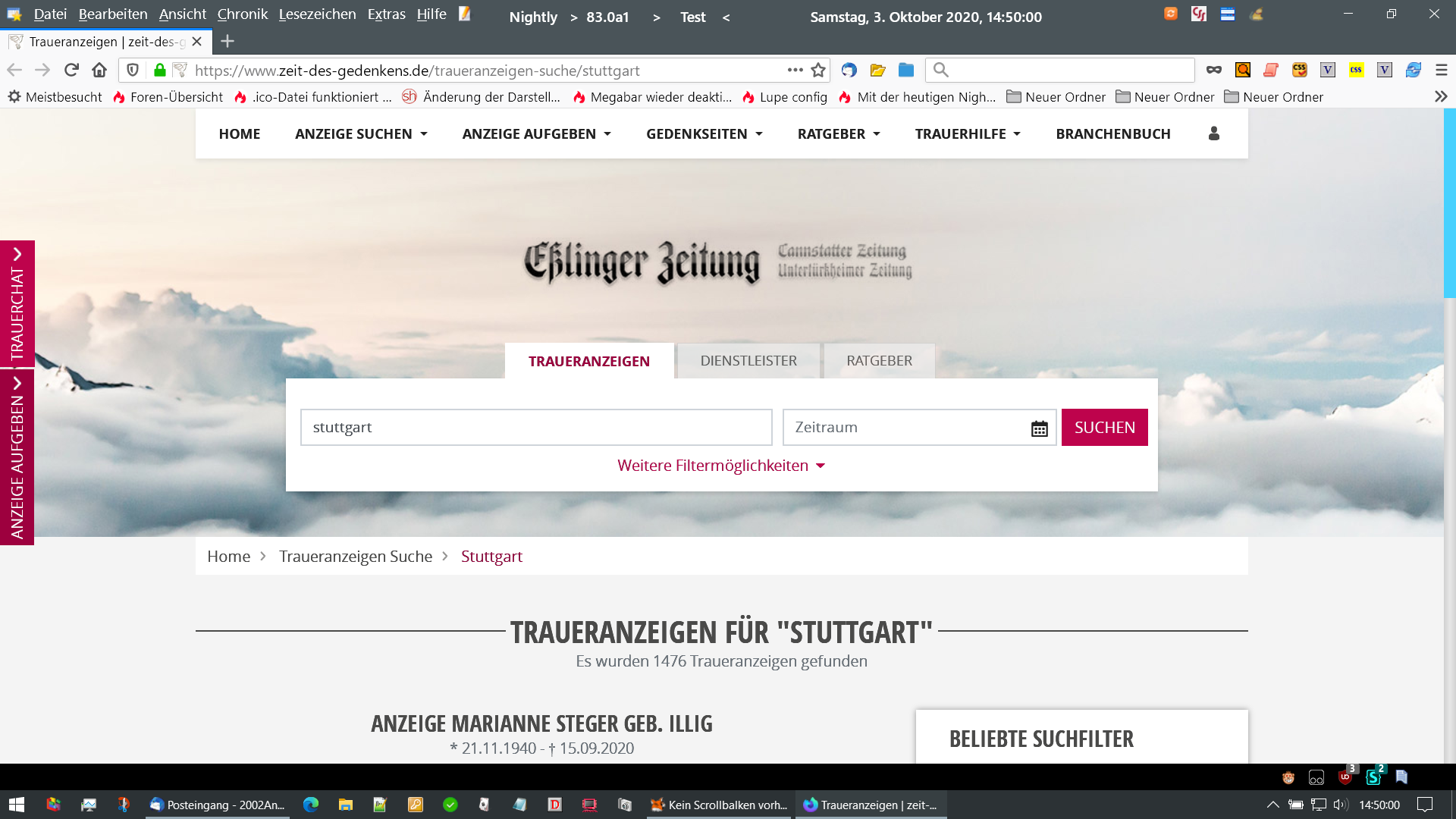Click the tracking protection shield icon

click(133, 70)
